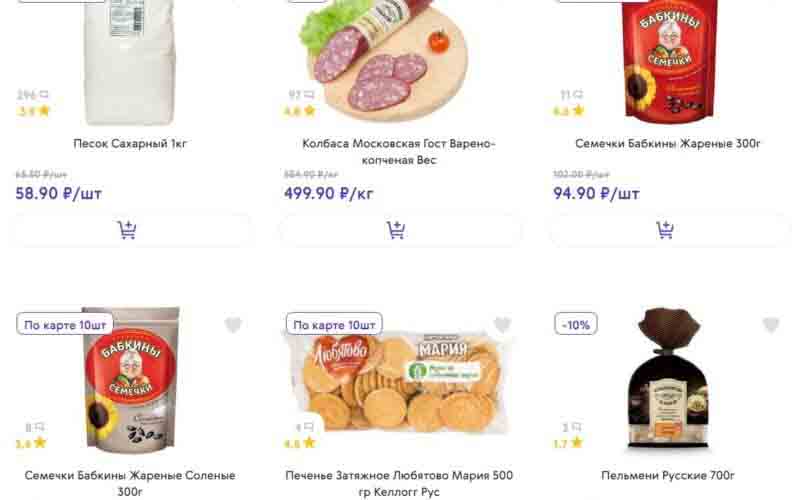Open Песок Сахарный 1кг product title

pos(130,144)
